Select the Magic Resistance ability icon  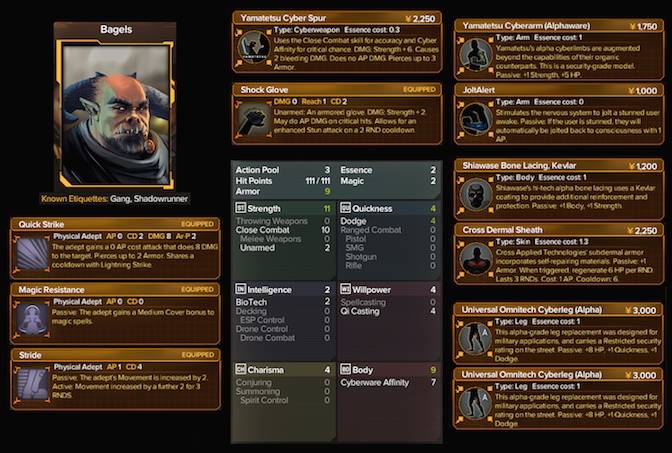33,319
